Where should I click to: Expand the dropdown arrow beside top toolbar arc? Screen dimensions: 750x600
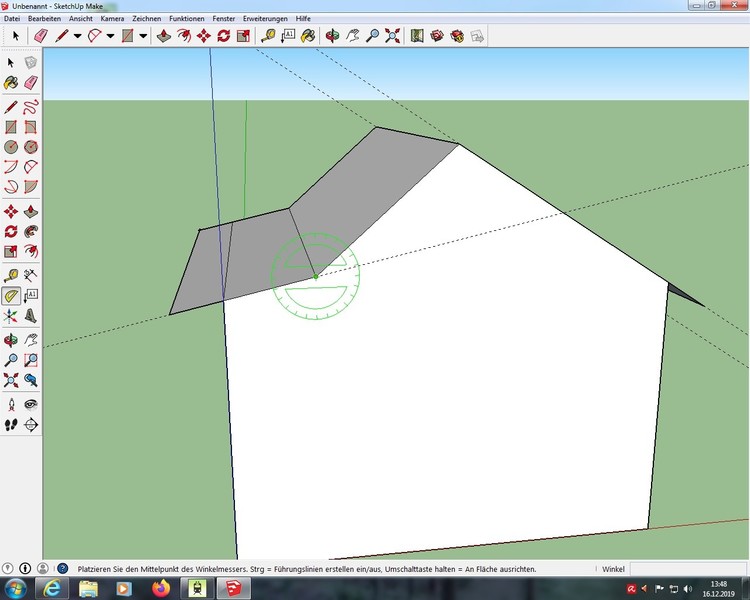(x=110, y=36)
